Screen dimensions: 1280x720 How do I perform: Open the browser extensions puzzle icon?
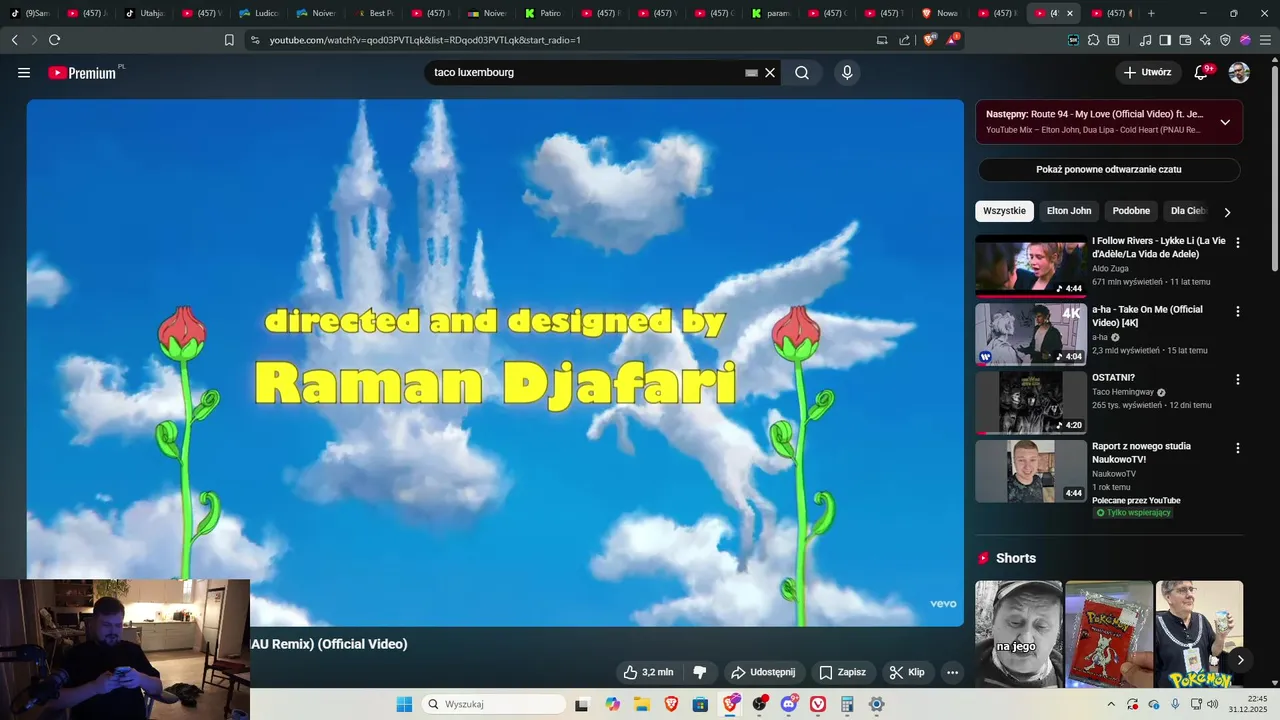click(x=1093, y=40)
